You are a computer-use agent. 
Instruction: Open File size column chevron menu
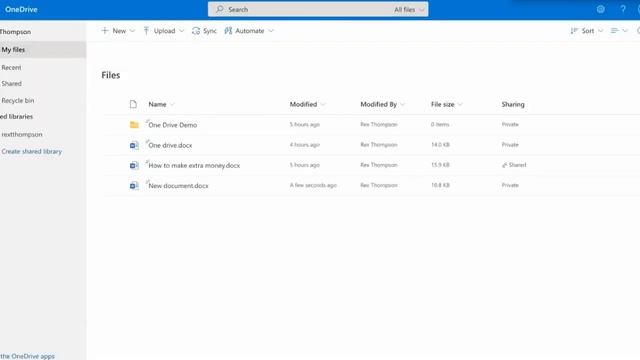click(x=460, y=104)
